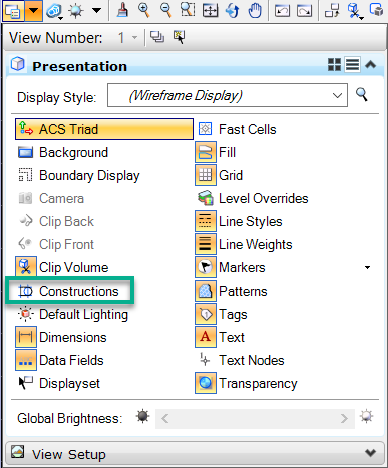Image resolution: width=388 pixels, height=468 pixels.
Task: Toggle the Grid display
Action: coord(219,175)
